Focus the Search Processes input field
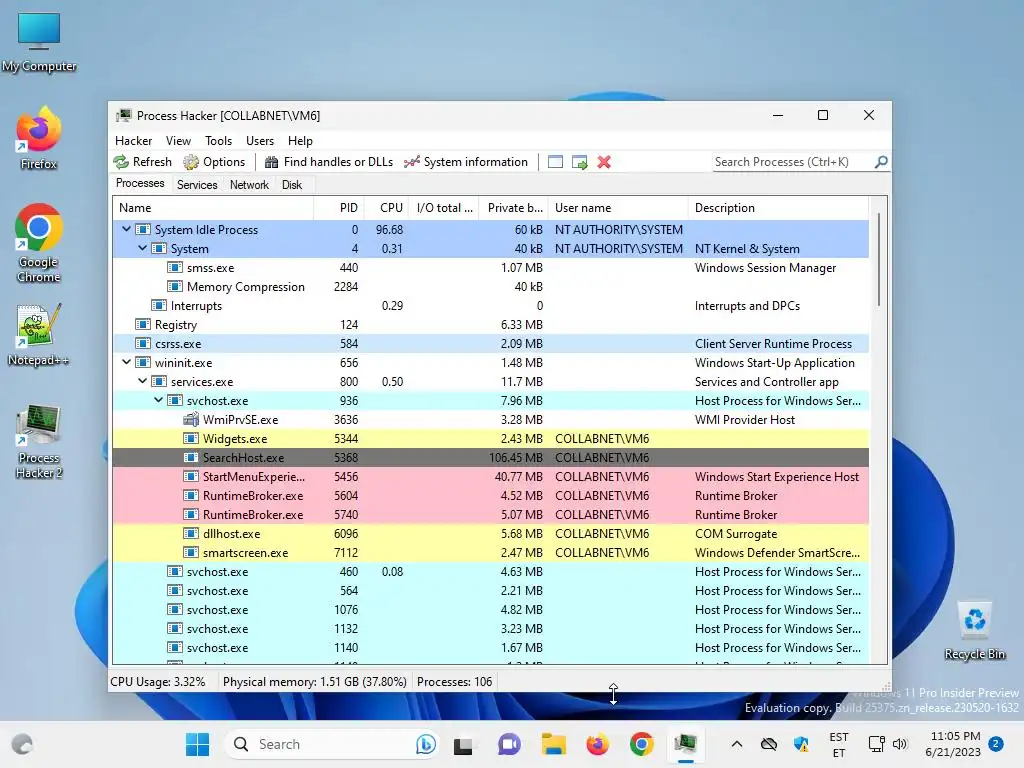The width and height of the screenshot is (1024, 768). click(x=793, y=162)
